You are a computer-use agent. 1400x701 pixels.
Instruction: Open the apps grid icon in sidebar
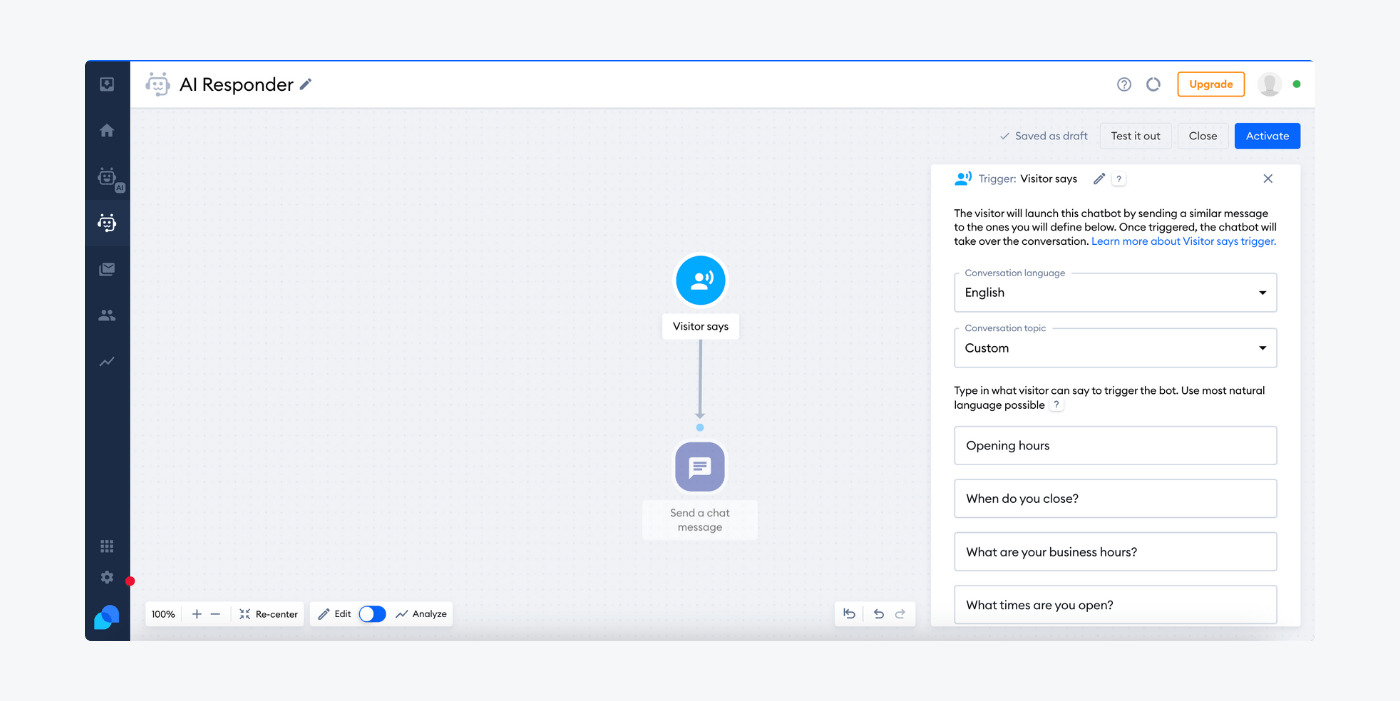(x=107, y=546)
